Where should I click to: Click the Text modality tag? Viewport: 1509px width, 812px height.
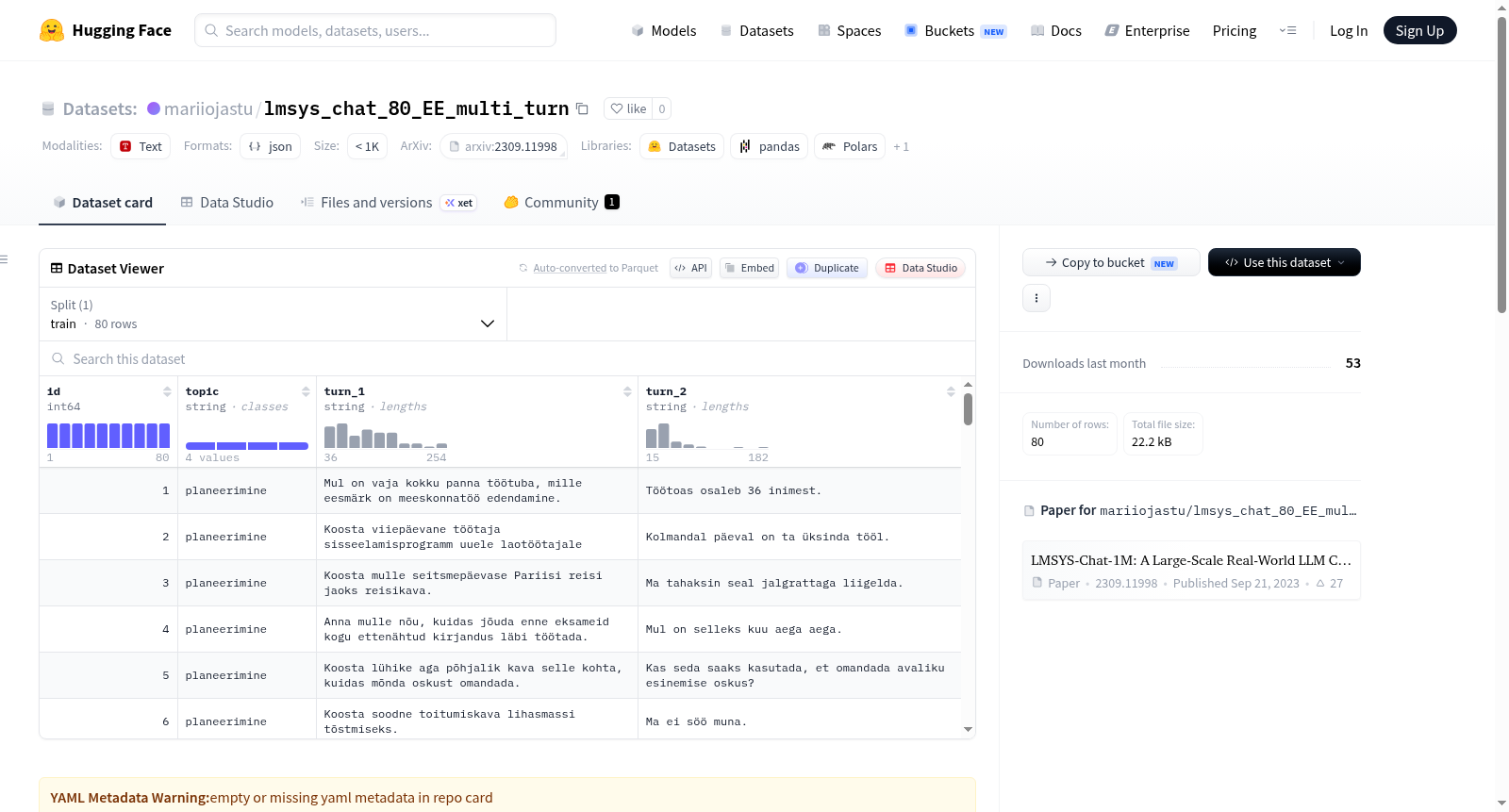pos(141,146)
